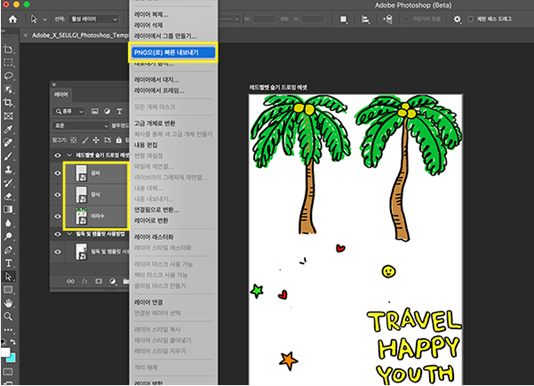This screenshot has width=534, height=386.
Task: Toggle lock position in Layers panel
Action: coord(96,140)
